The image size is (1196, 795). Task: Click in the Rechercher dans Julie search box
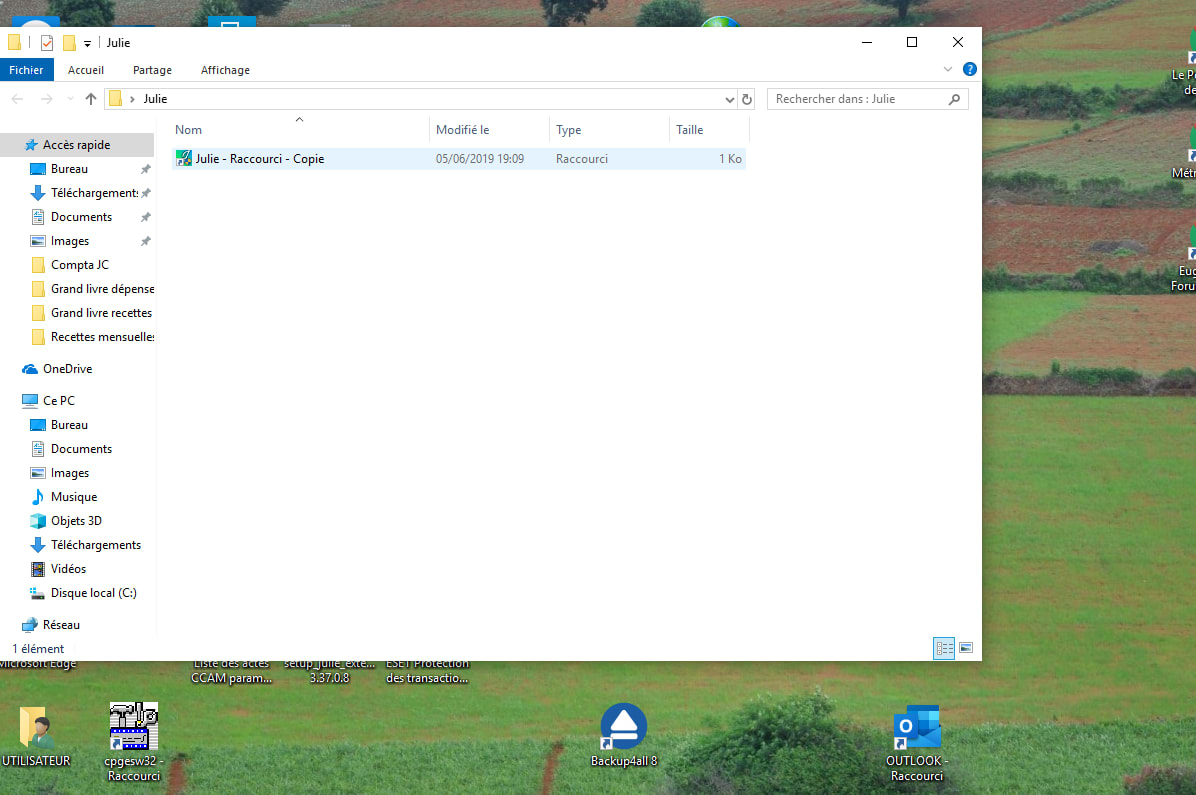(x=857, y=99)
